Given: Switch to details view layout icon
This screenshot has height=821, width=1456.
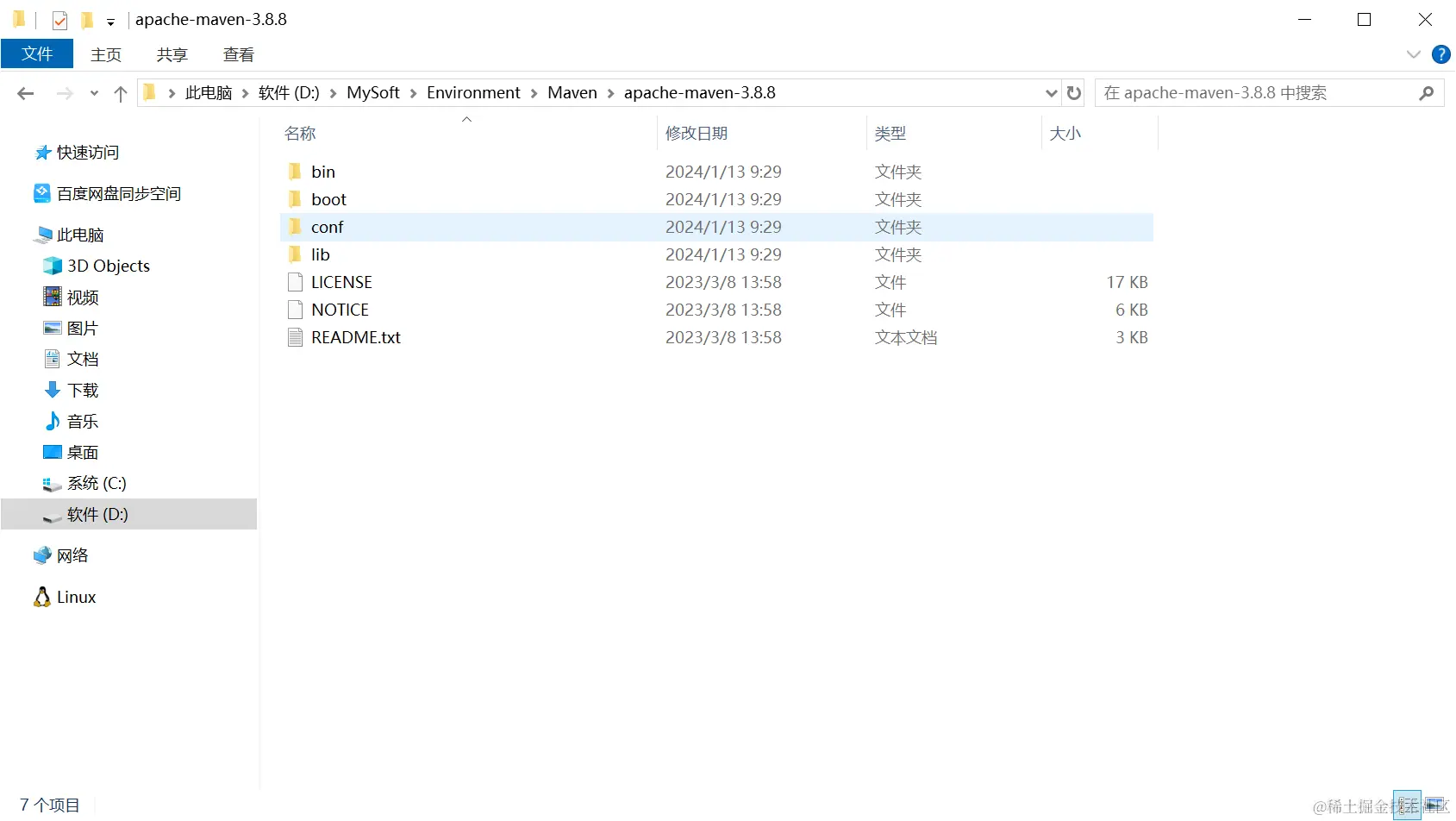Looking at the screenshot, I should [x=1407, y=805].
